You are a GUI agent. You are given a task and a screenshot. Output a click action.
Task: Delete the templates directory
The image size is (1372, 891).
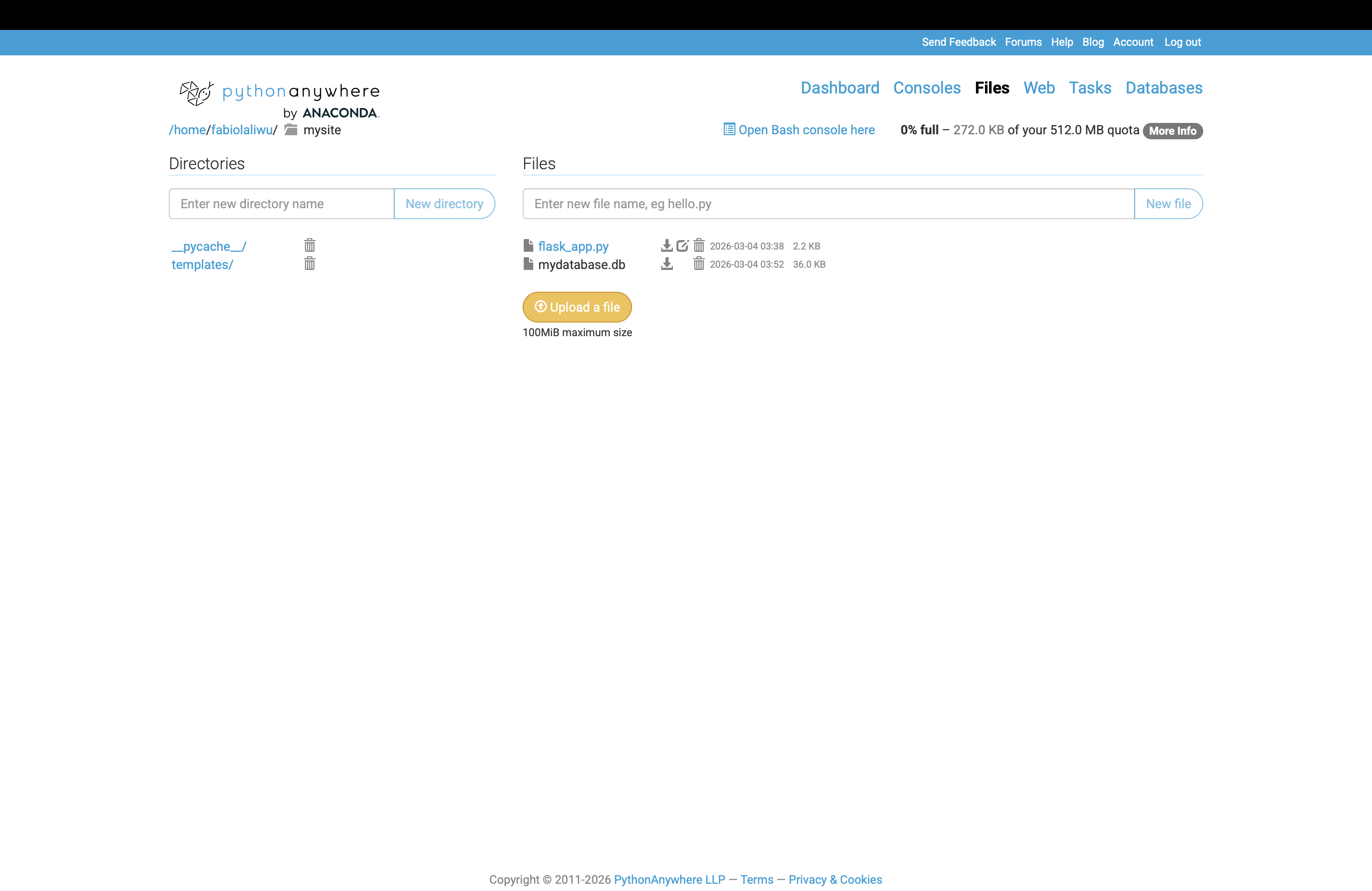309,264
